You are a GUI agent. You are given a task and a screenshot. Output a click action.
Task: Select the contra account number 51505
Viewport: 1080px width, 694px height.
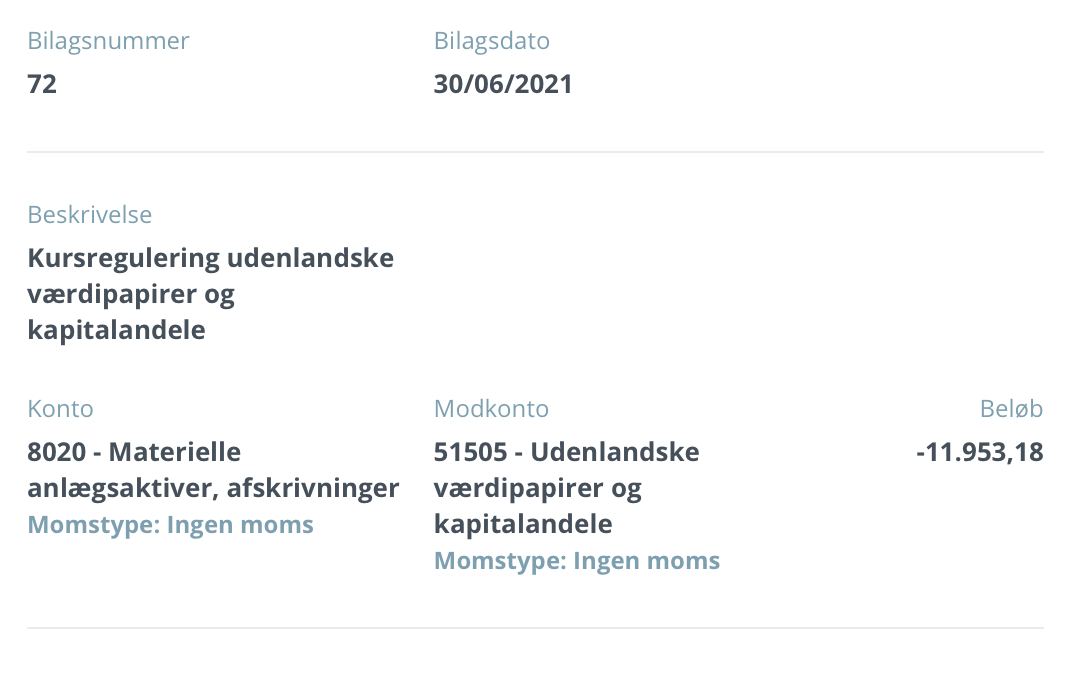pyautogui.click(x=473, y=452)
